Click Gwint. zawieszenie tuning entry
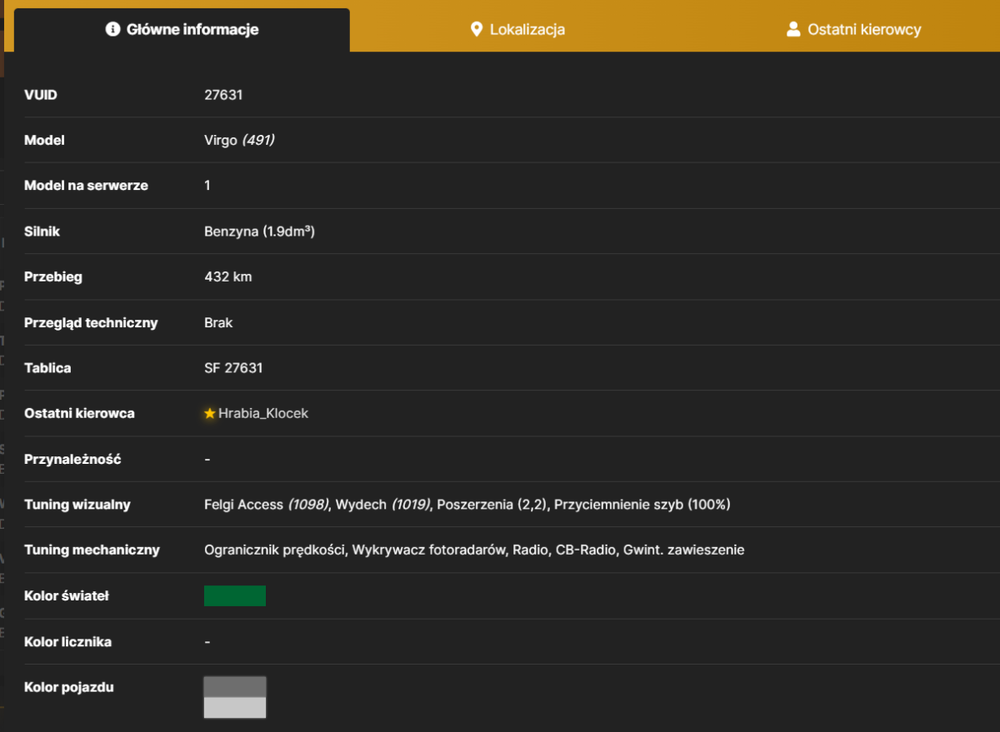 (684, 550)
